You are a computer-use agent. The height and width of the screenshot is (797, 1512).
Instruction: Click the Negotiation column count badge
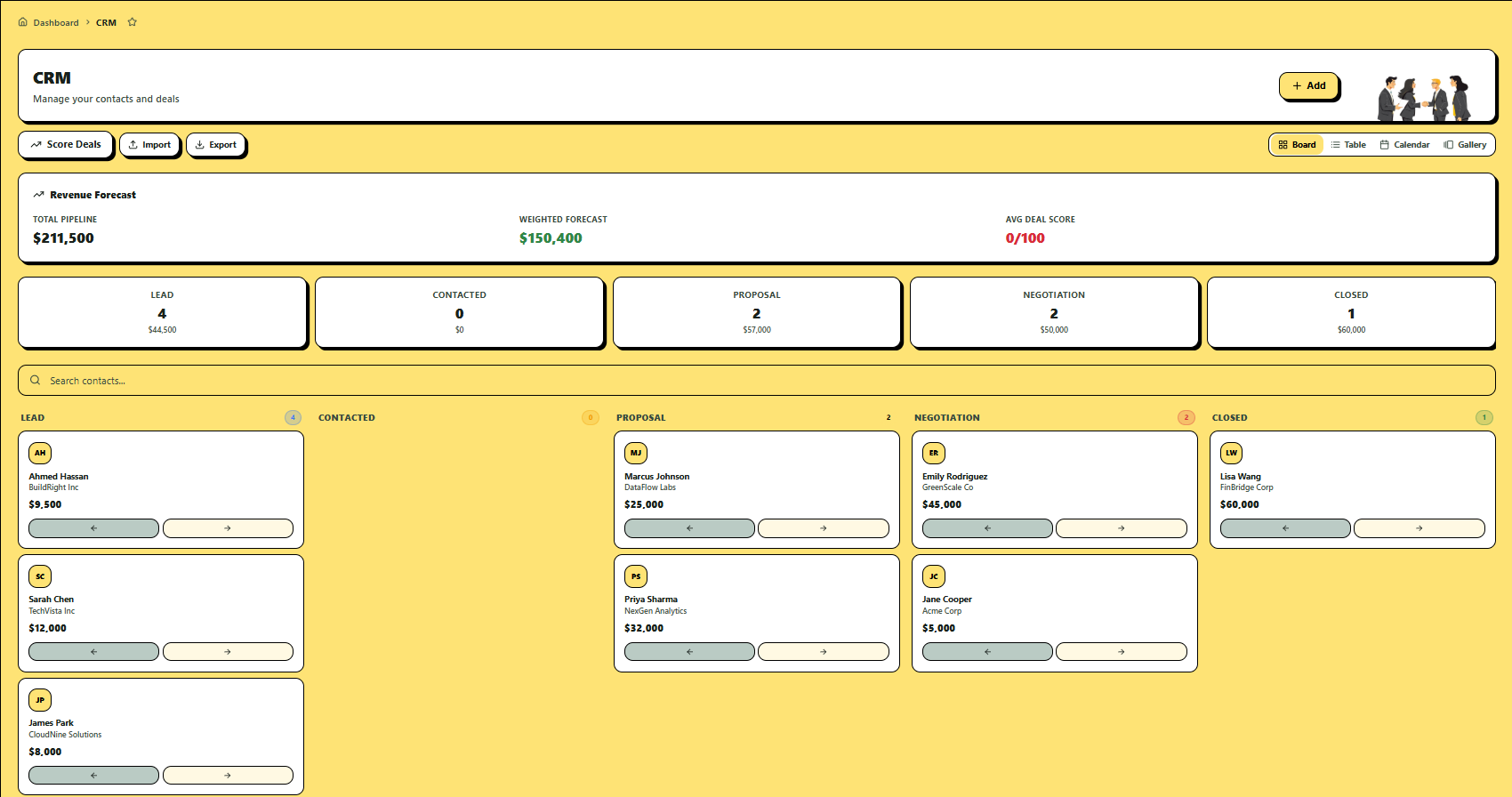point(1186,417)
